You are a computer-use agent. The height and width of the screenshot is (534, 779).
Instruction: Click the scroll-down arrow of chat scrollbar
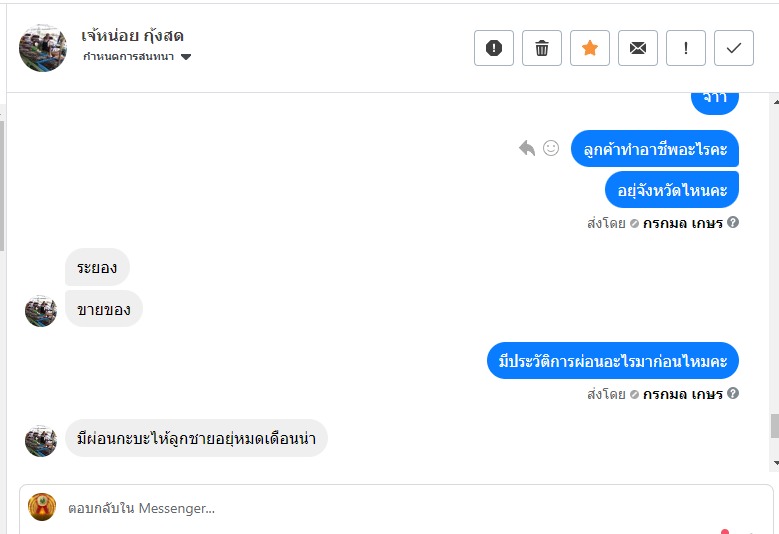774,463
